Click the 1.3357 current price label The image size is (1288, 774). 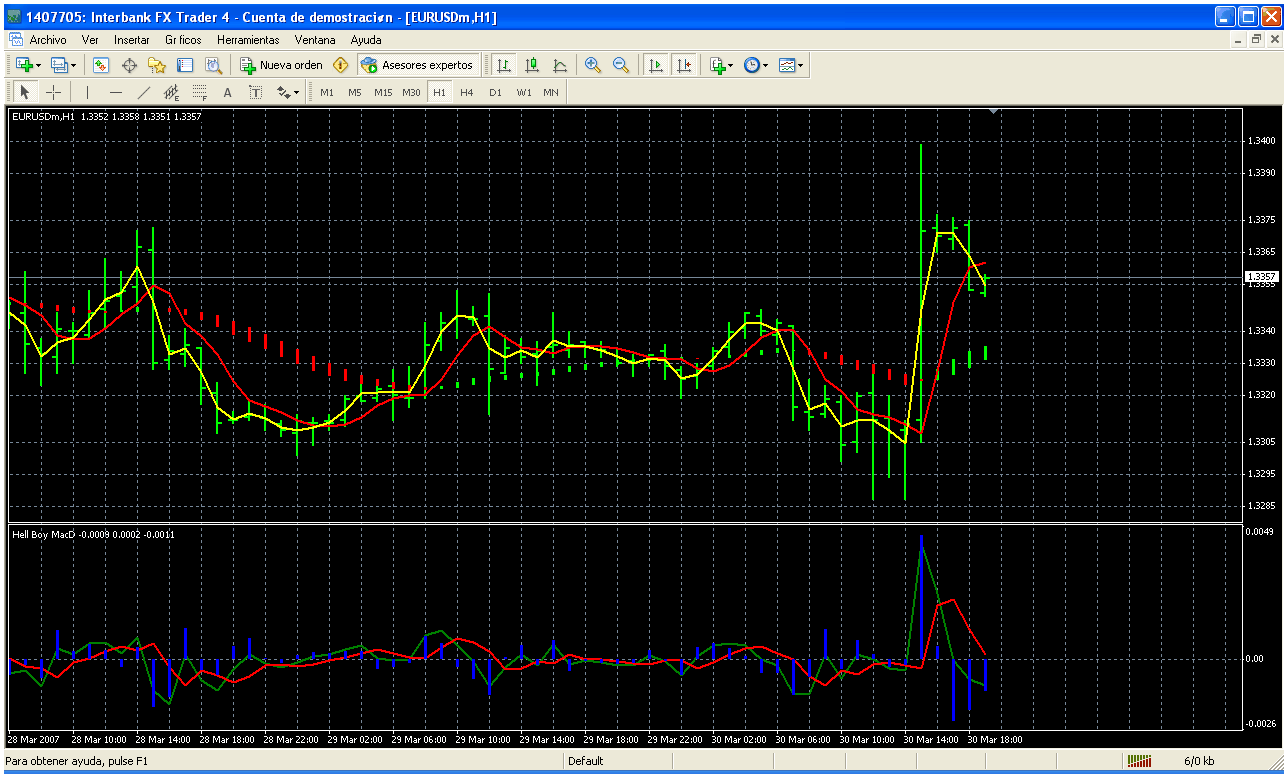(x=1260, y=276)
